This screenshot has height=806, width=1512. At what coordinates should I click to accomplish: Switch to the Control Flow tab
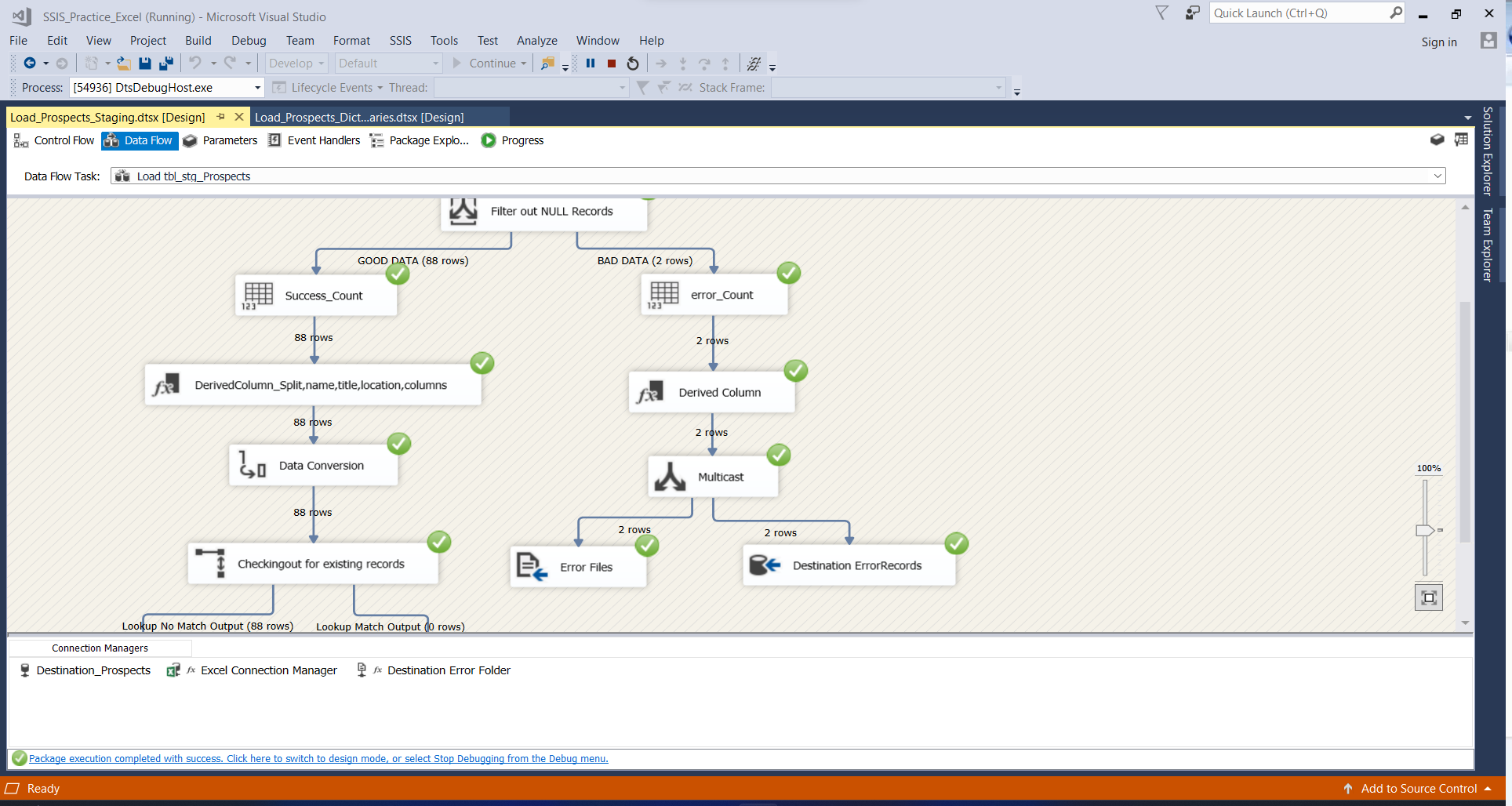[x=54, y=140]
